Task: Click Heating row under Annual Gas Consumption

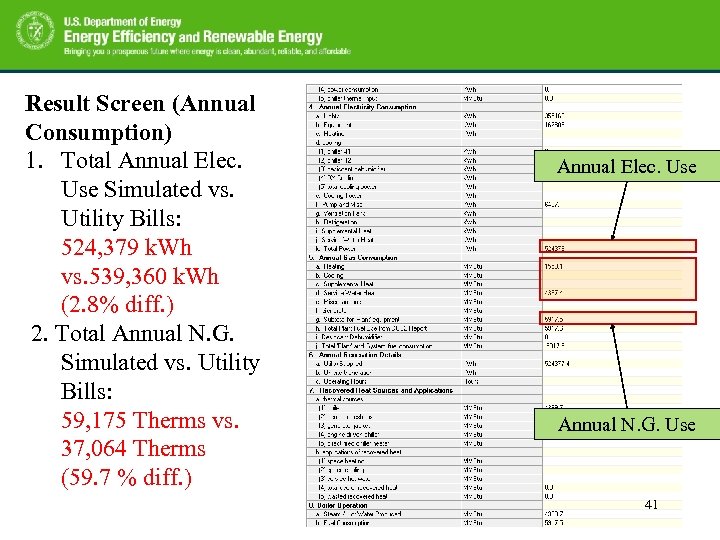Action: [494, 266]
